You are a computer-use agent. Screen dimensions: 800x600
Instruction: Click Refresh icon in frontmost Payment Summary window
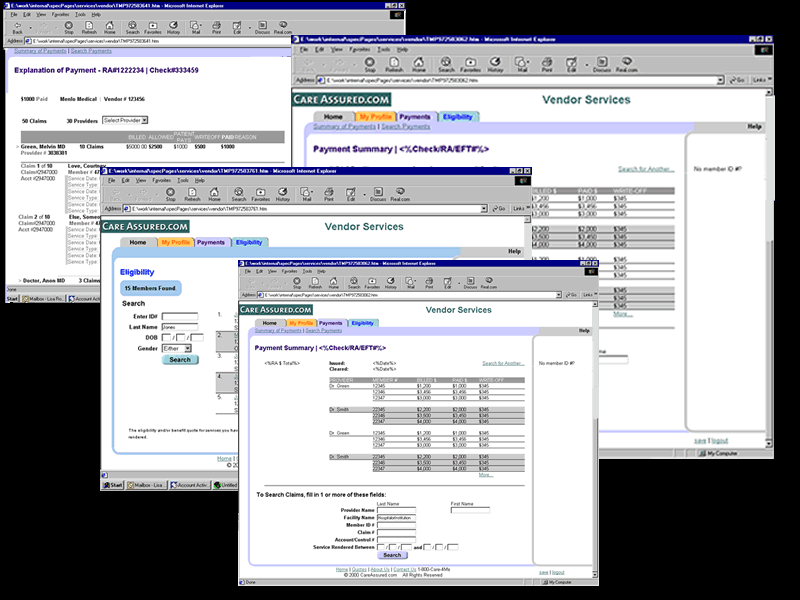coord(315,283)
